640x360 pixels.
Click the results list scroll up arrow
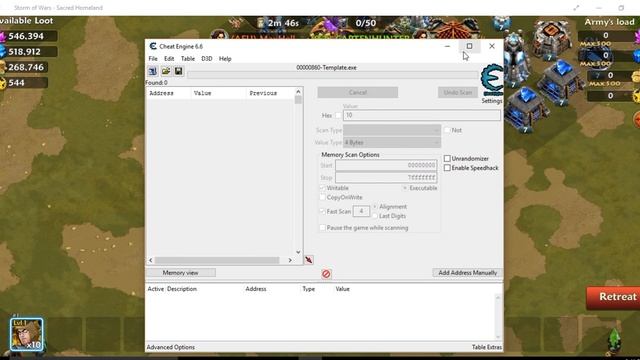point(298,92)
